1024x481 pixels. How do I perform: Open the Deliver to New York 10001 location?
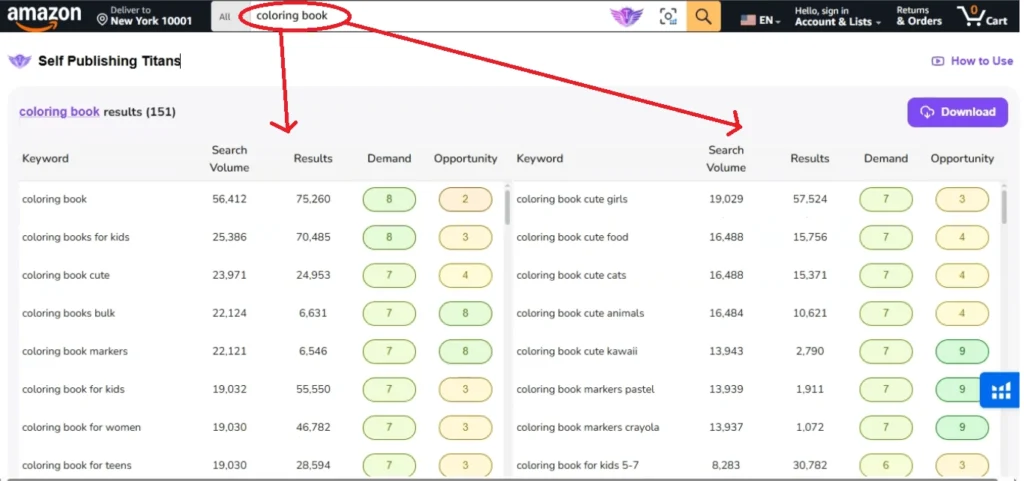coord(144,16)
